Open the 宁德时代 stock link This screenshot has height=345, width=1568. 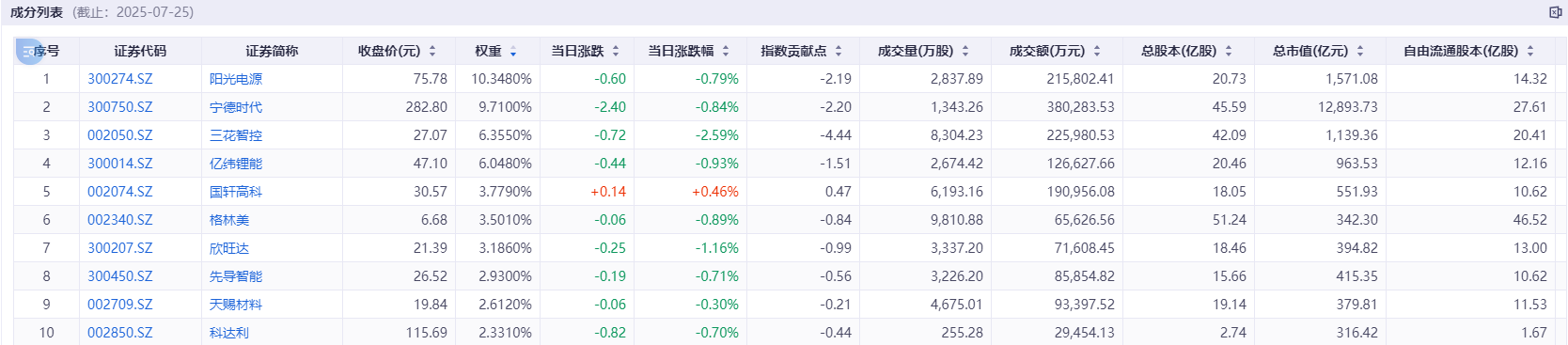tap(236, 107)
